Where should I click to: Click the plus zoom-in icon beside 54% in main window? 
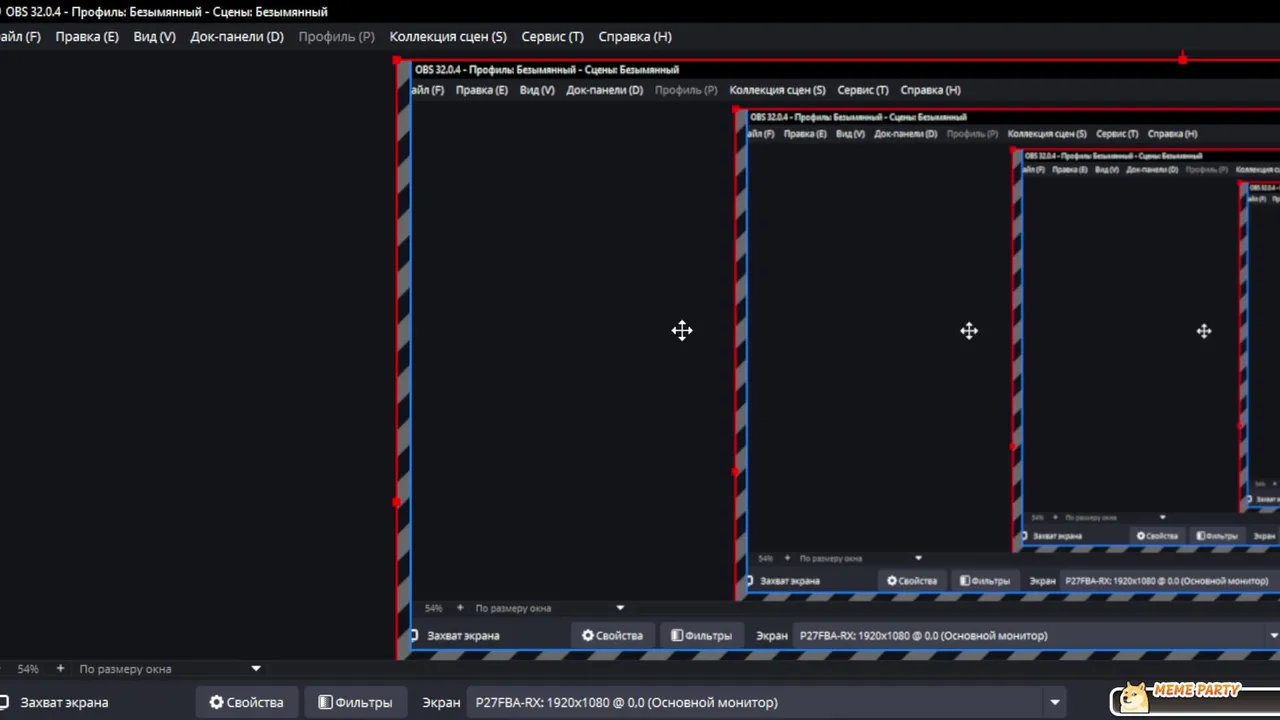60,668
